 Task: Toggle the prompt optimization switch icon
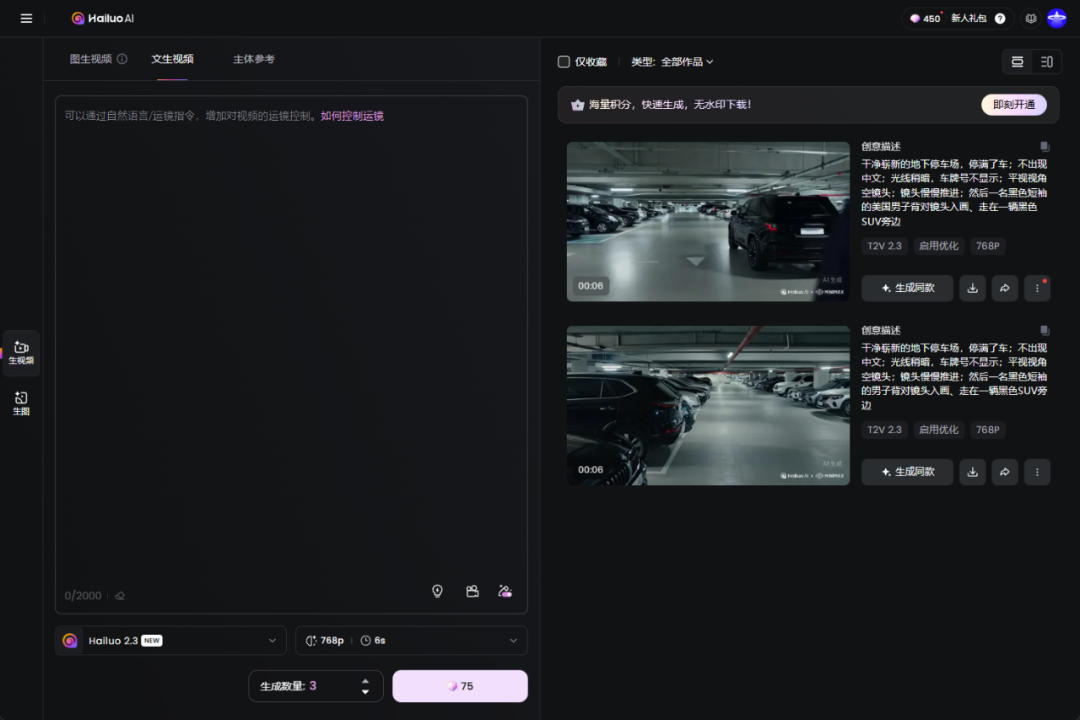pos(505,591)
